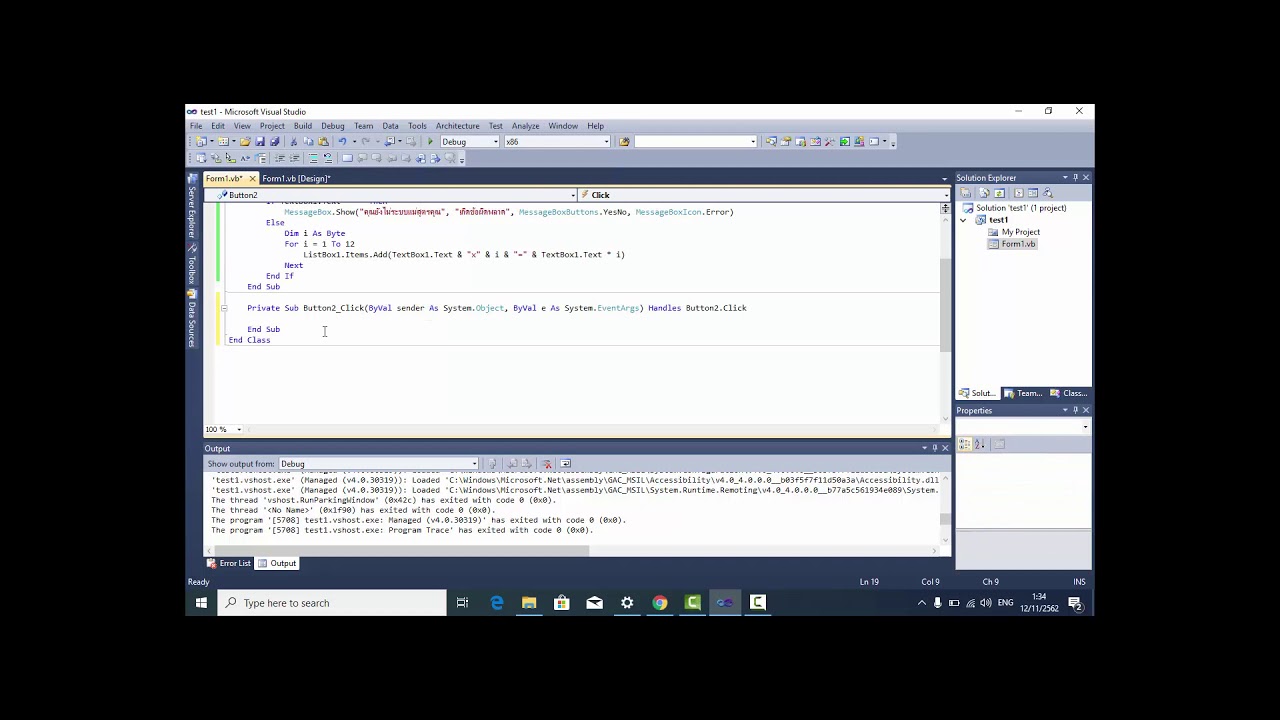Toggle Word Wrap icon in Output panel

tap(565, 463)
